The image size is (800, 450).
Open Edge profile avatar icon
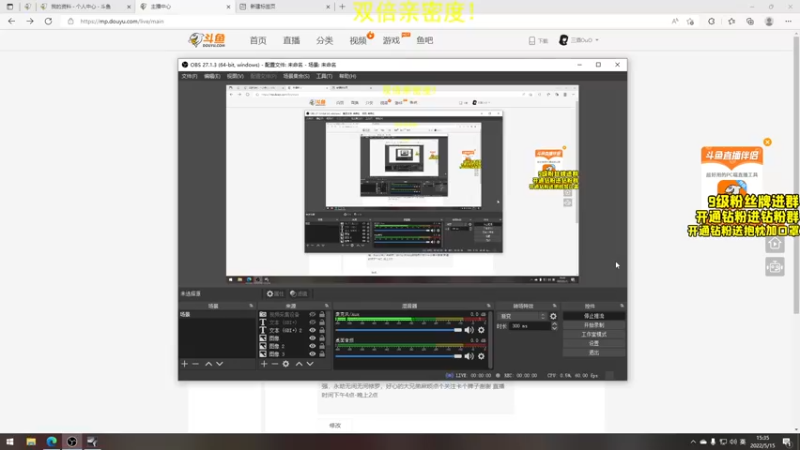pyautogui.click(x=769, y=21)
